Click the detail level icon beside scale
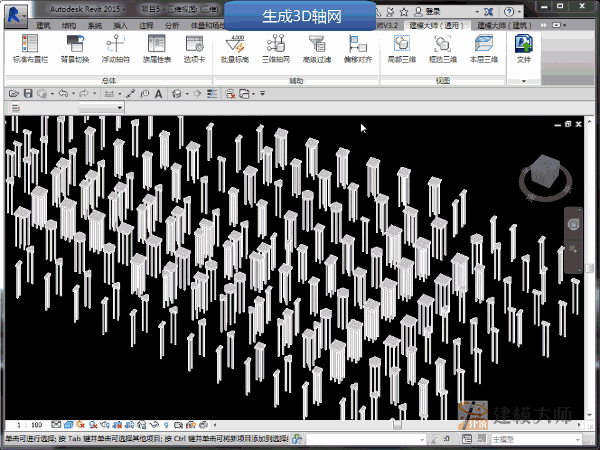The image size is (600, 450). click(x=56, y=425)
